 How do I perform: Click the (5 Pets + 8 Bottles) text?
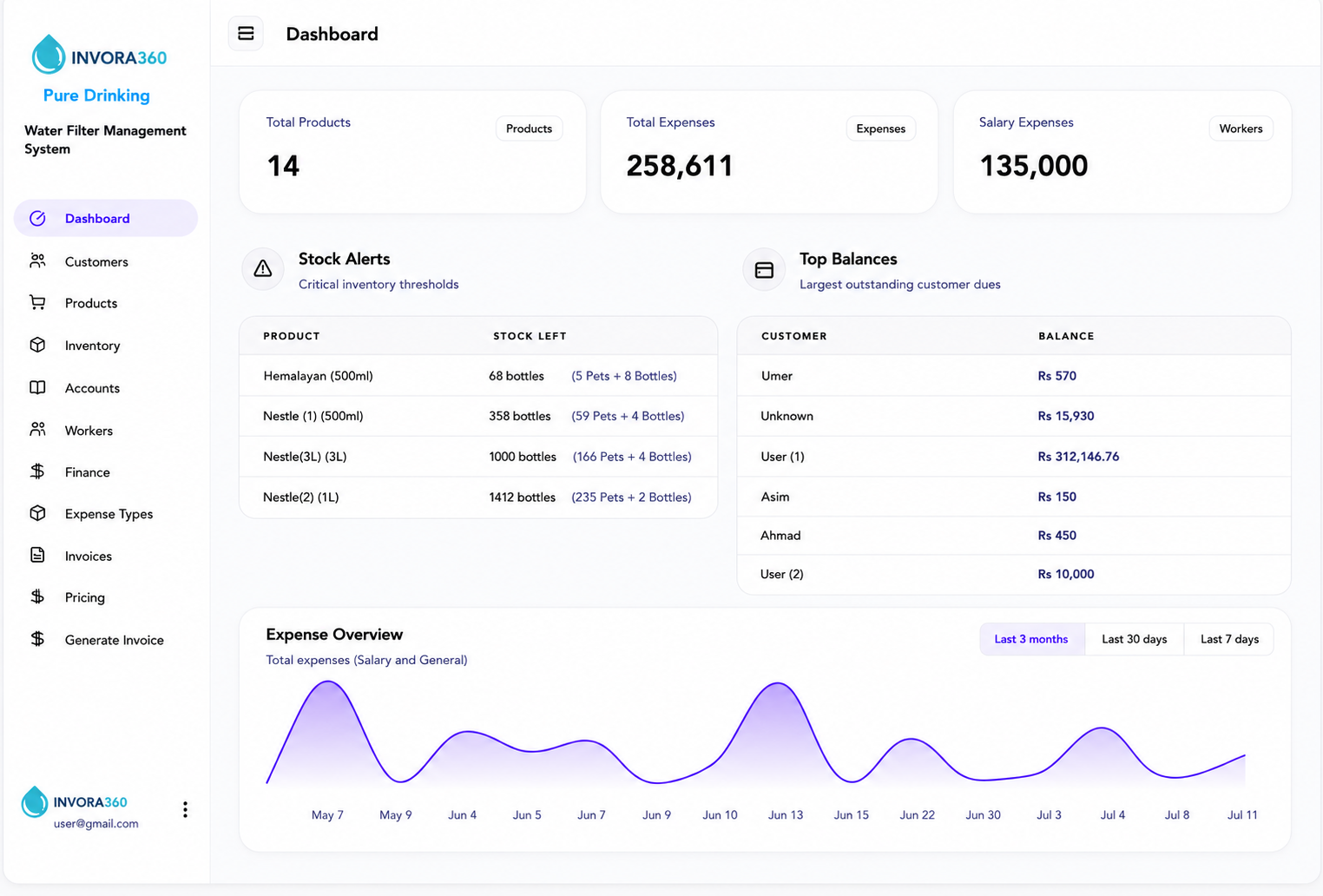tap(624, 376)
